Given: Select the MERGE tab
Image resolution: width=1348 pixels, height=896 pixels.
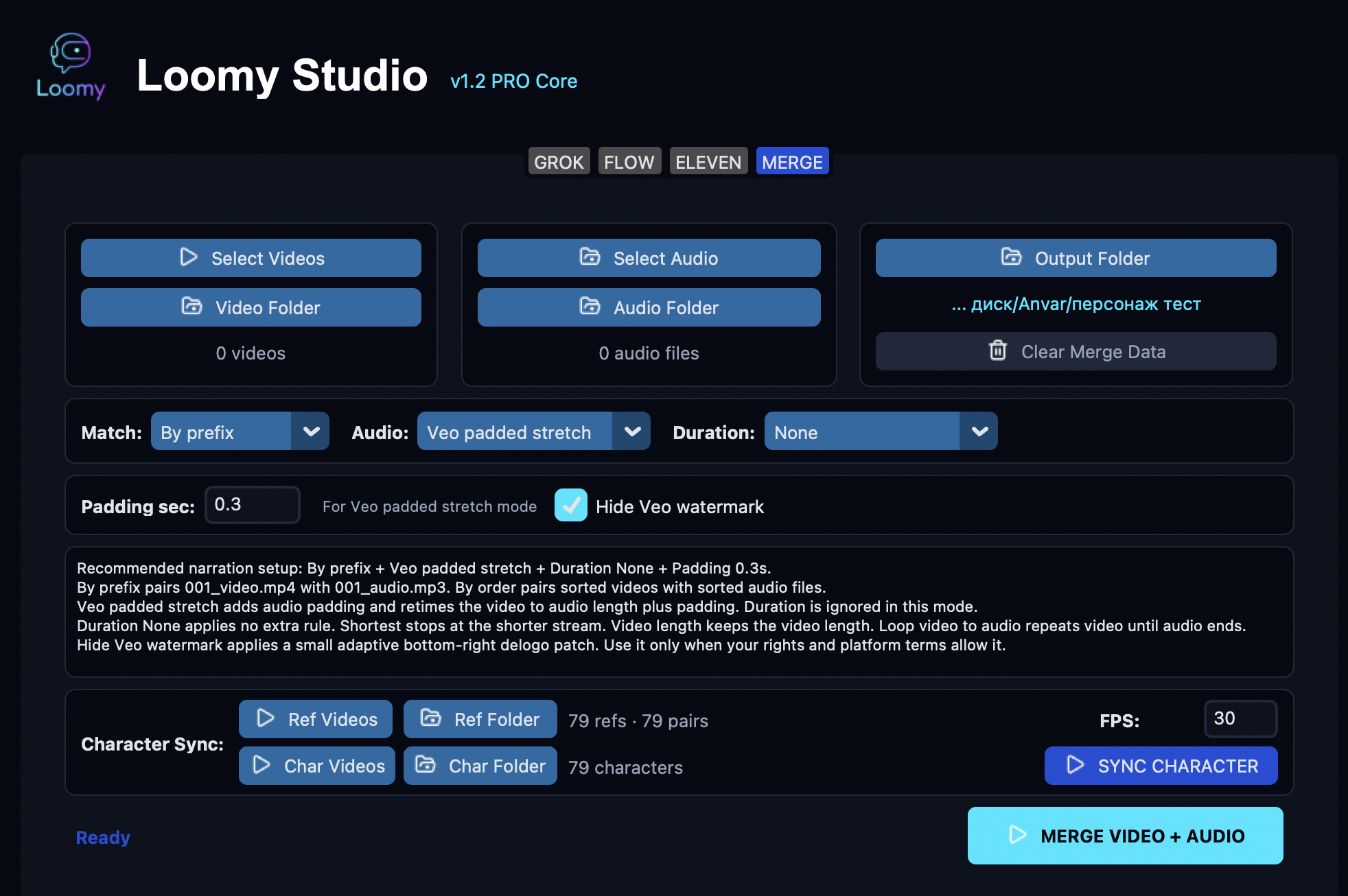Looking at the screenshot, I should [x=792, y=162].
